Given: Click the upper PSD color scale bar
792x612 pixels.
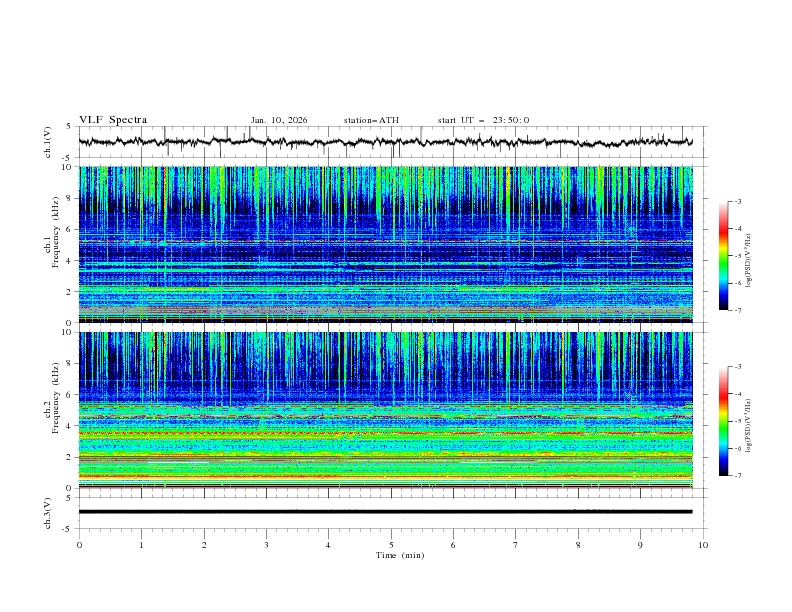Looking at the screenshot, I should coord(723,256).
